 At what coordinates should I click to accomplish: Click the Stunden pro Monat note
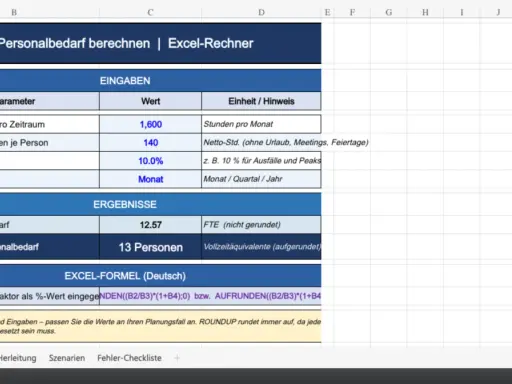point(261,124)
